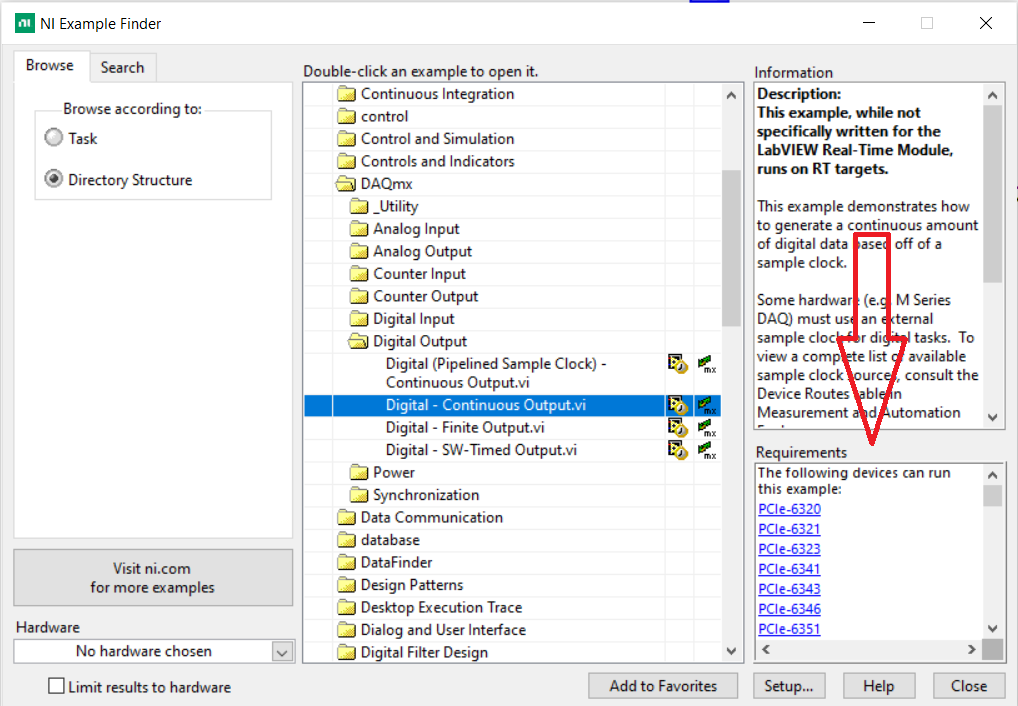Click the Desktop Execution Trace folder icon
Viewport: 1018px width, 706px height.
coord(347,608)
